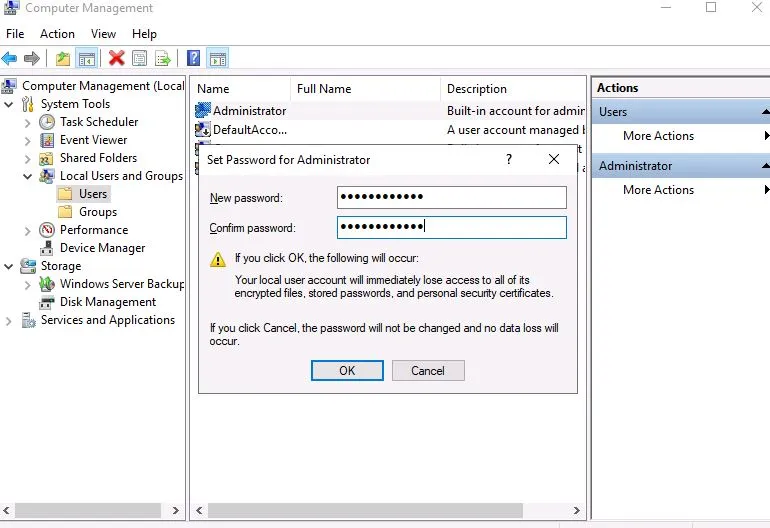The width and height of the screenshot is (770, 528).
Task: Click the Confirm password field
Action: (x=452, y=227)
